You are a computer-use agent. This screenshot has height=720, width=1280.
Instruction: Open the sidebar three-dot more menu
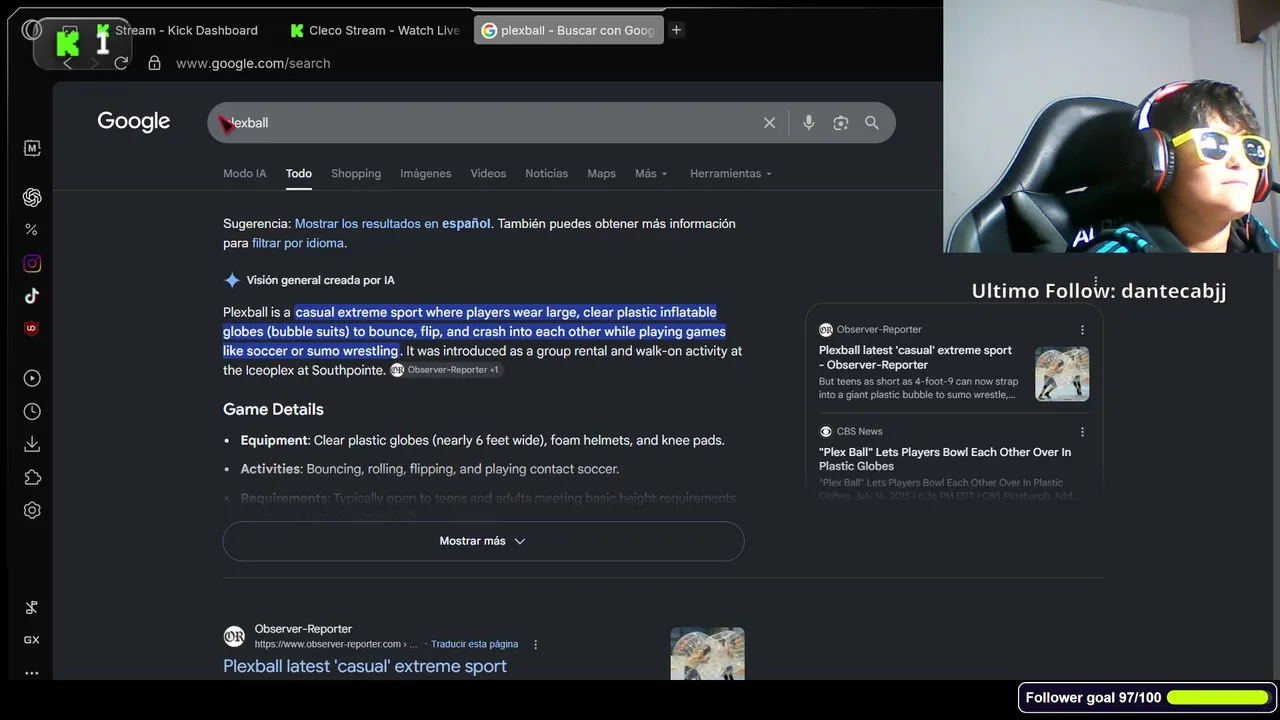click(32, 673)
